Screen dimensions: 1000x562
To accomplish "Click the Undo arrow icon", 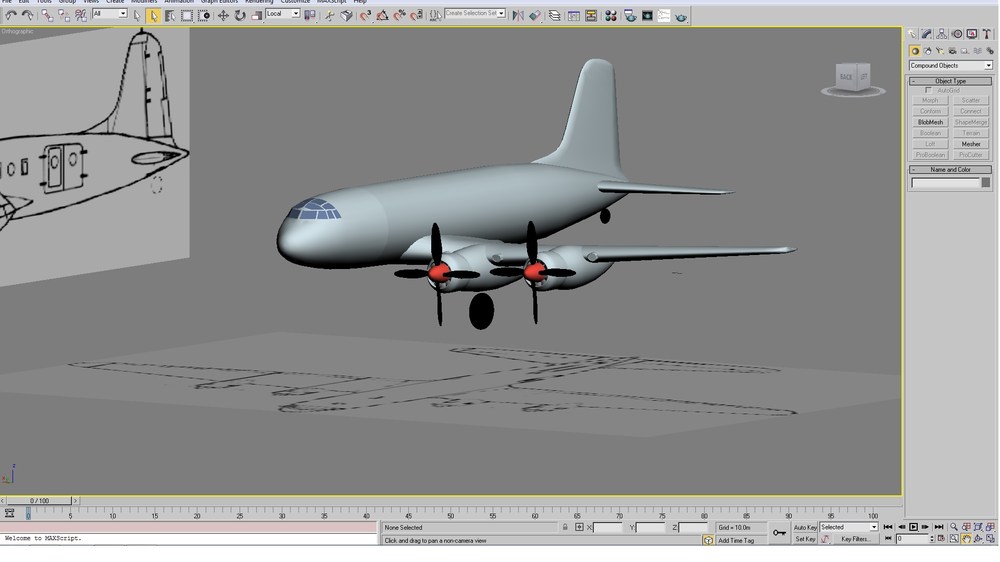I will pos(11,15).
